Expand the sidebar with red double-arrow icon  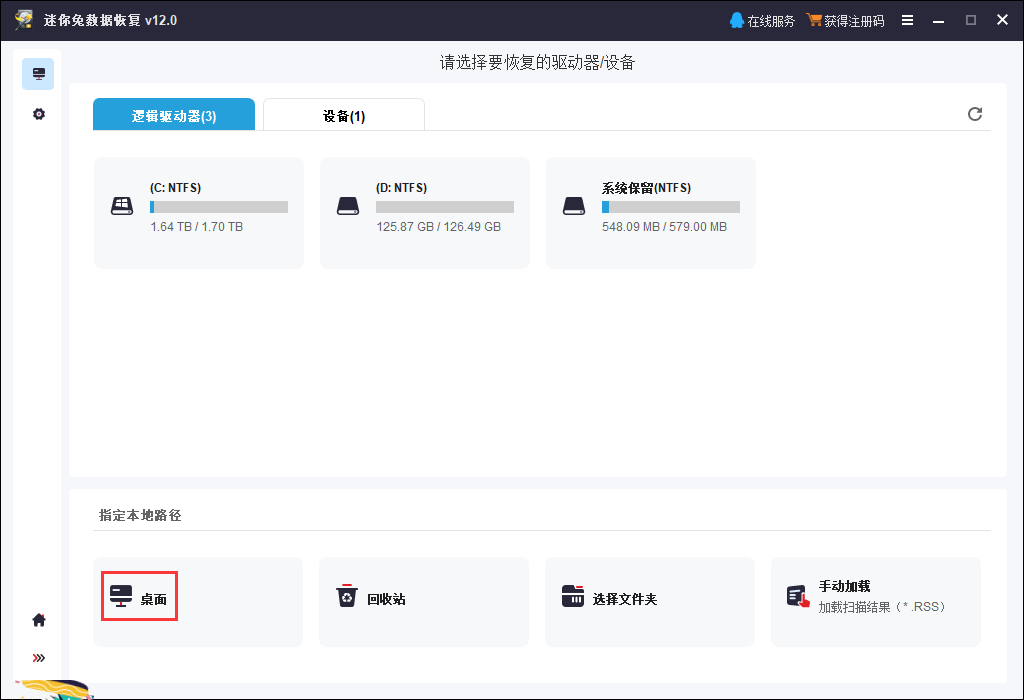[38, 657]
